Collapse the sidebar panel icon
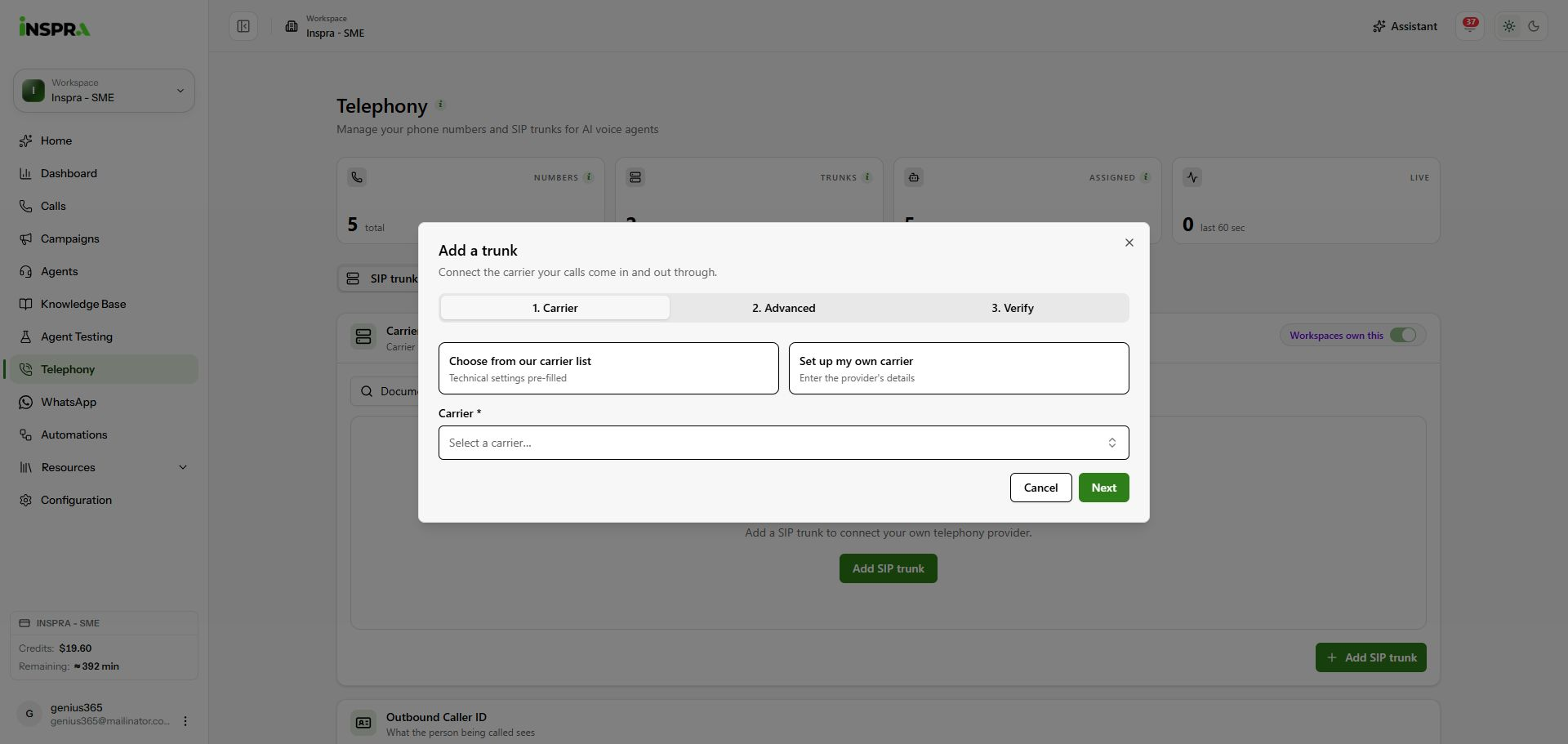The image size is (1568, 744). 243,26
